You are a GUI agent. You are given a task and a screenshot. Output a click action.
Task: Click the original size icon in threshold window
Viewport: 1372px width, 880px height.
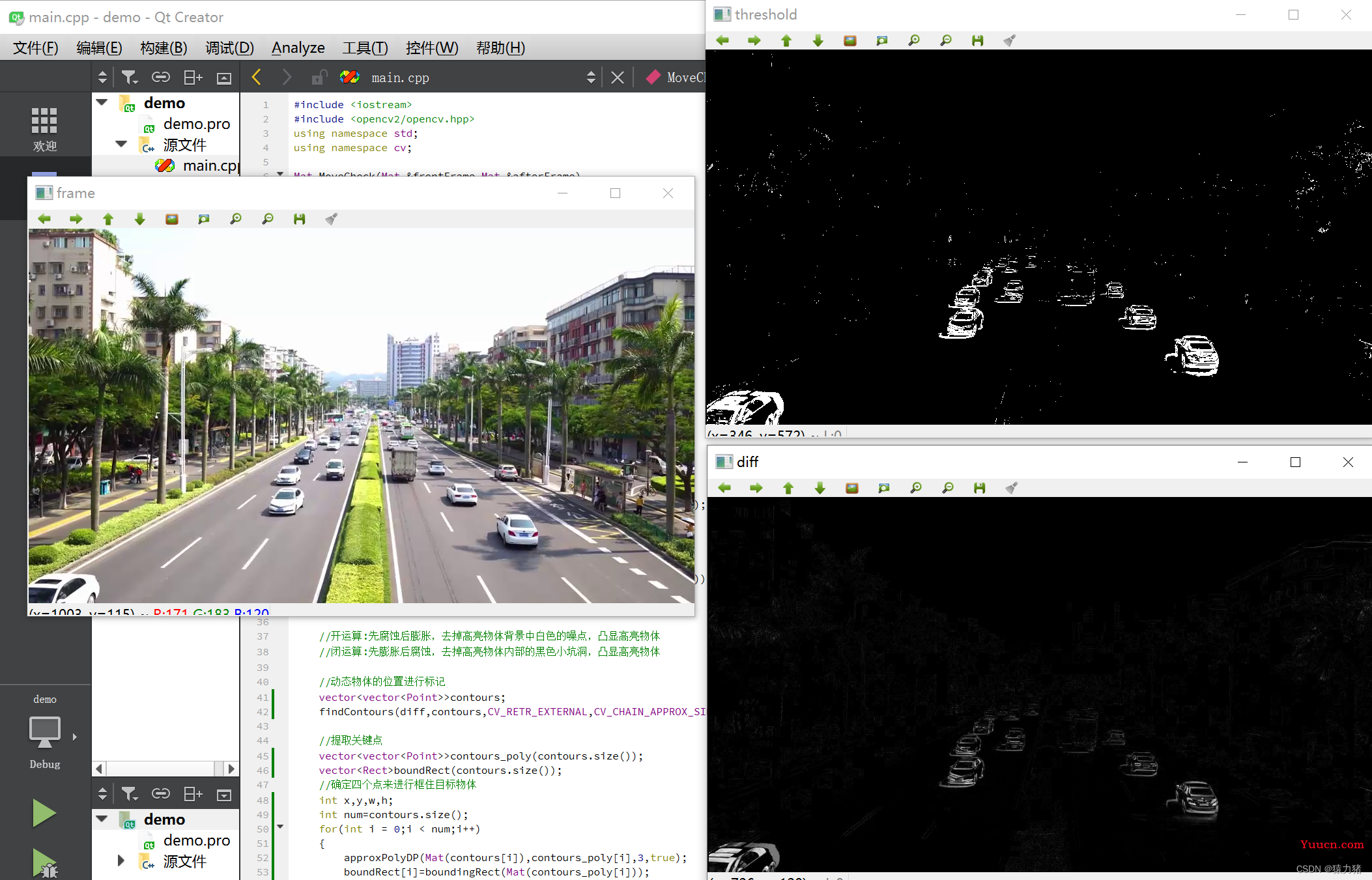tap(850, 40)
